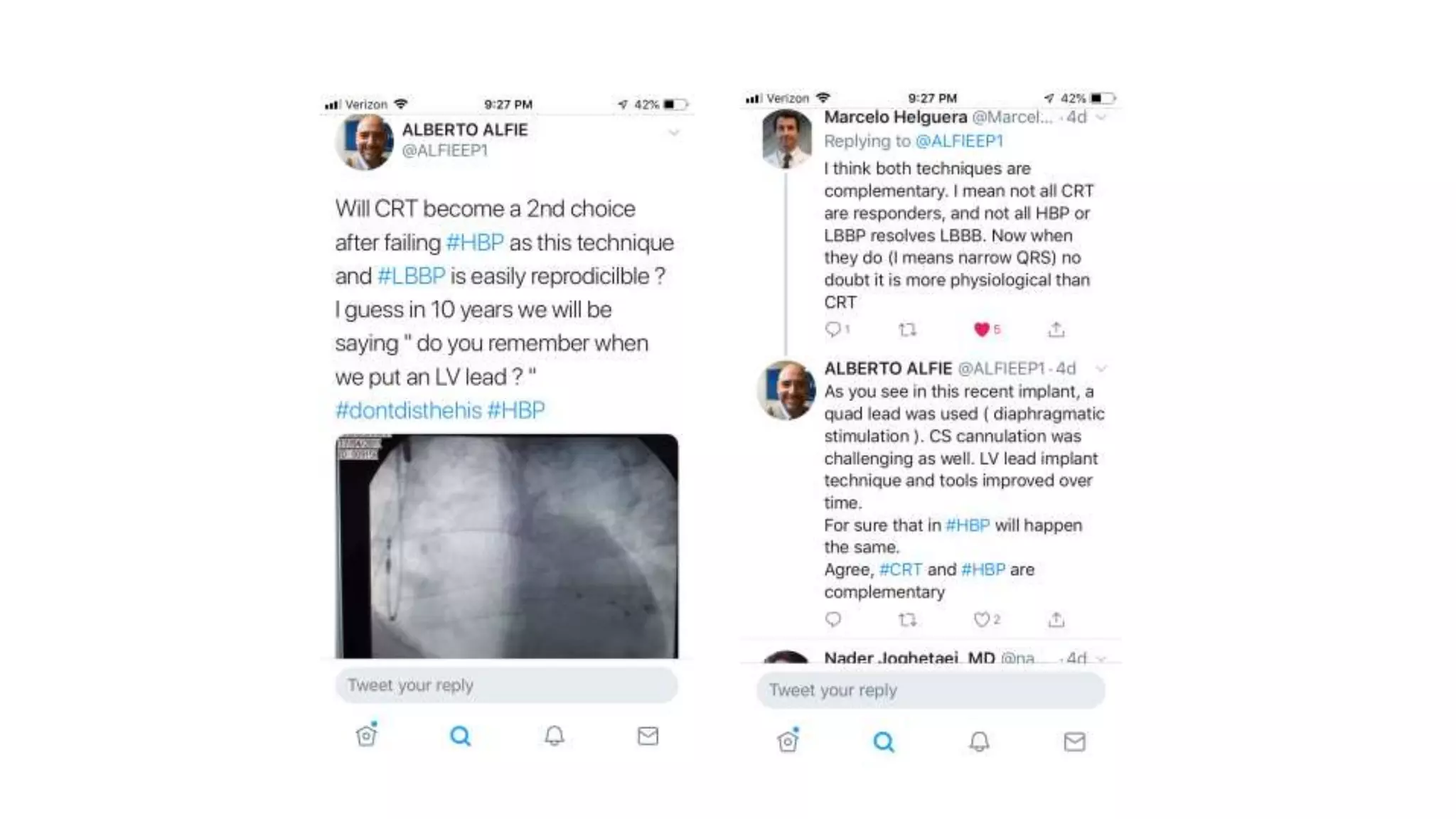Like Alberto Alfie's reply with 2 likes
Image resolution: width=1456 pixels, height=819 pixels.
point(982,619)
